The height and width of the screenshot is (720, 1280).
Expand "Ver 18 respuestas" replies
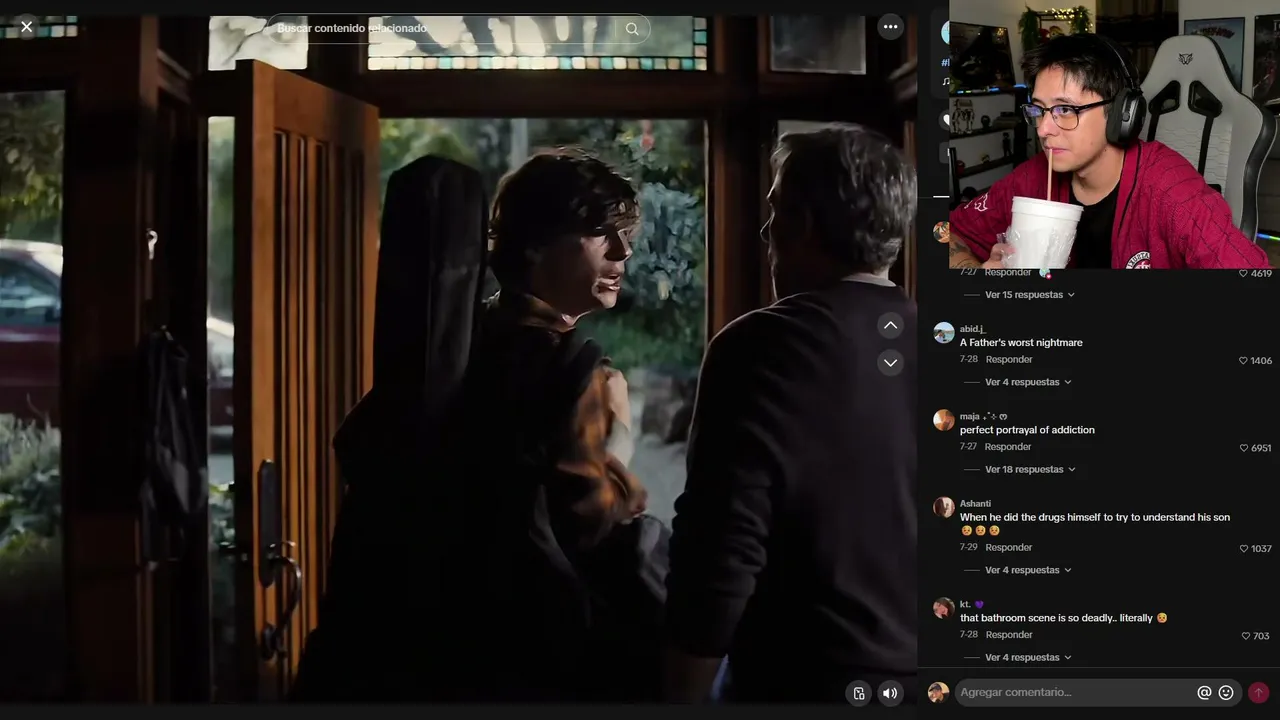1029,469
